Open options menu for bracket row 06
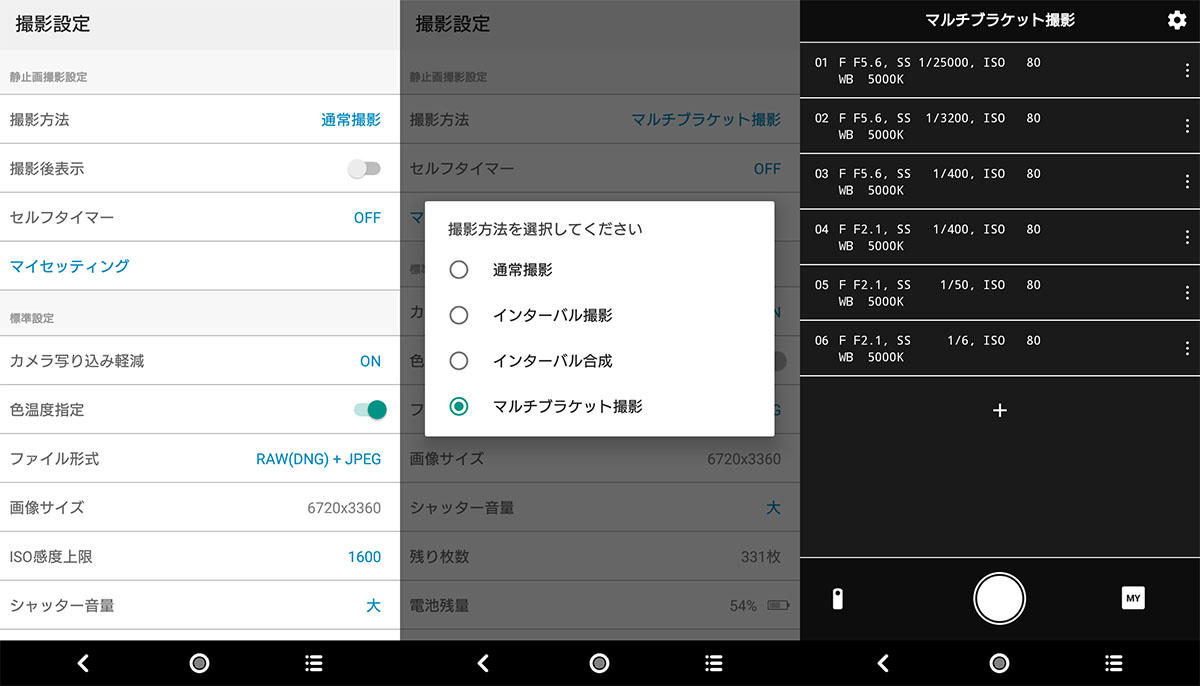Viewport: 1200px width, 686px height. pyautogui.click(x=1187, y=348)
